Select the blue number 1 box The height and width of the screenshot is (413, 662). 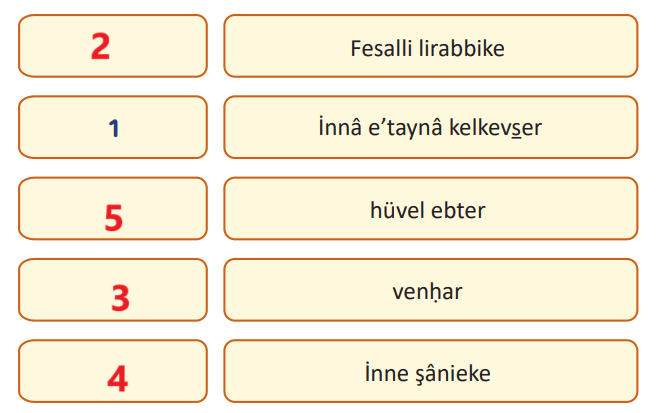(113, 127)
